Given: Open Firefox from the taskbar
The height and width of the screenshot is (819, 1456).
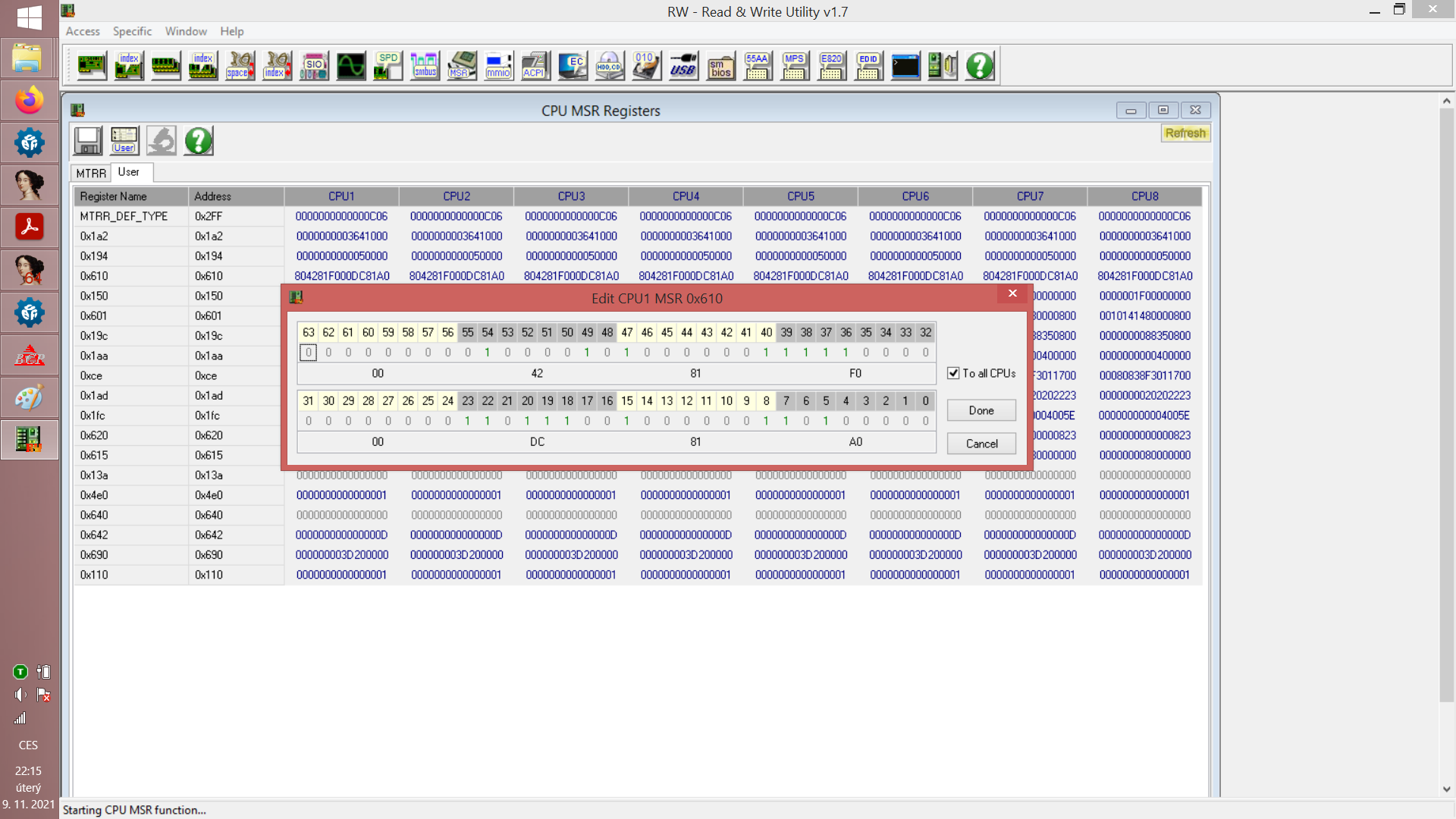Looking at the screenshot, I should point(30,100).
